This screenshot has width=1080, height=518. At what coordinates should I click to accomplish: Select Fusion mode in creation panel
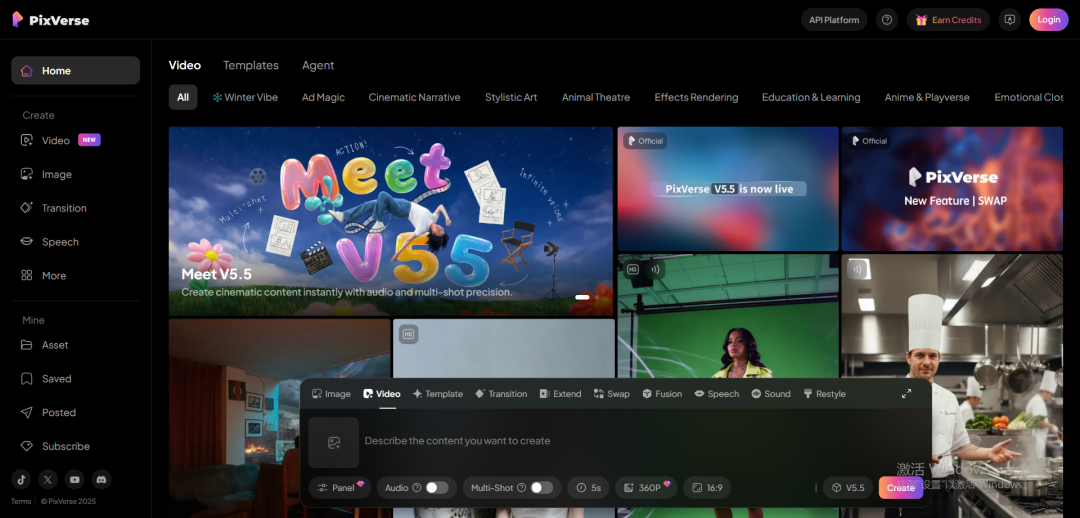pos(662,394)
